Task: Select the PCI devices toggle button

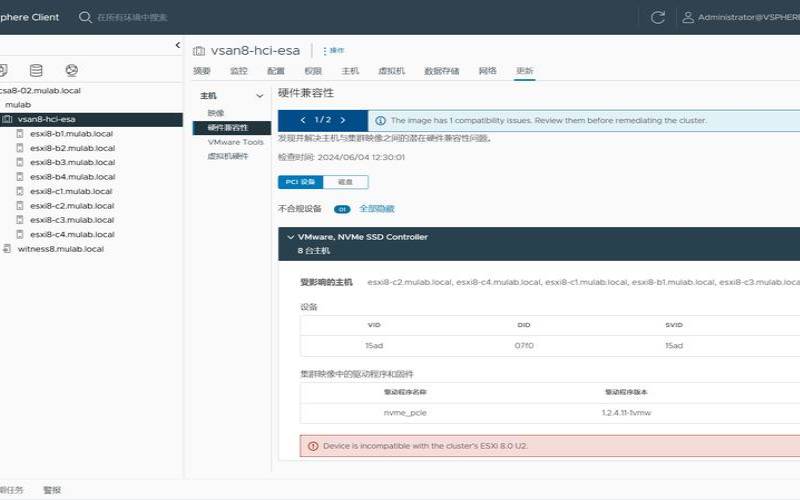Action: (x=301, y=182)
